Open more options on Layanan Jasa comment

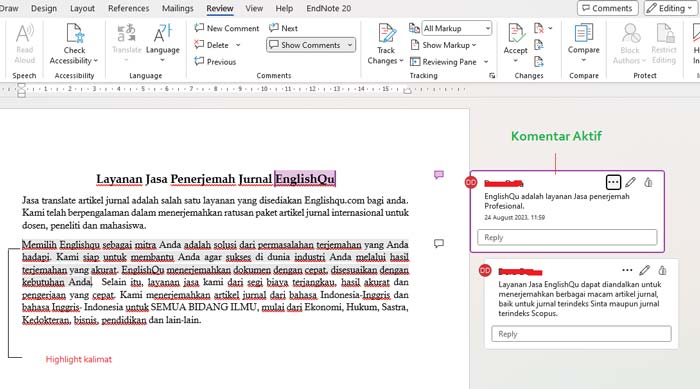point(627,270)
